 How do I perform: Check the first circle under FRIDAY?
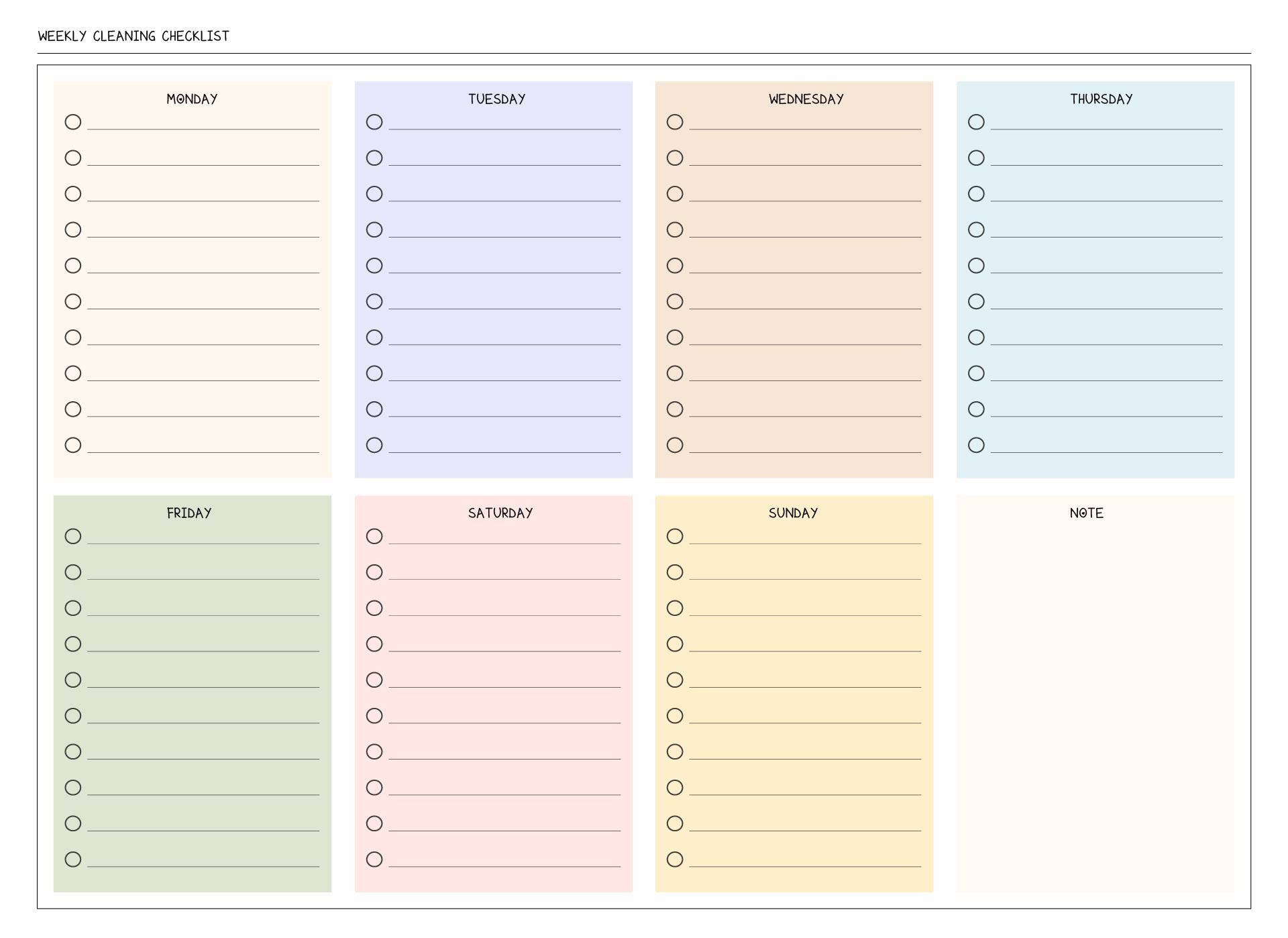click(x=73, y=537)
